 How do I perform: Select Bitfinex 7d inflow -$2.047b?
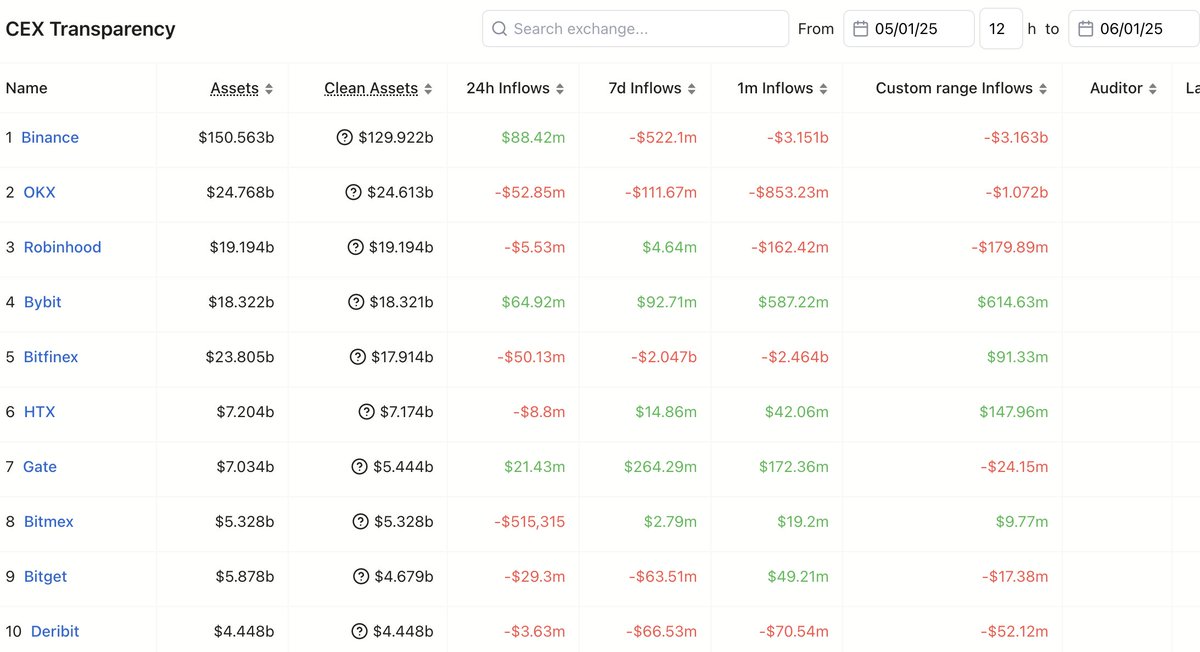[x=664, y=357]
